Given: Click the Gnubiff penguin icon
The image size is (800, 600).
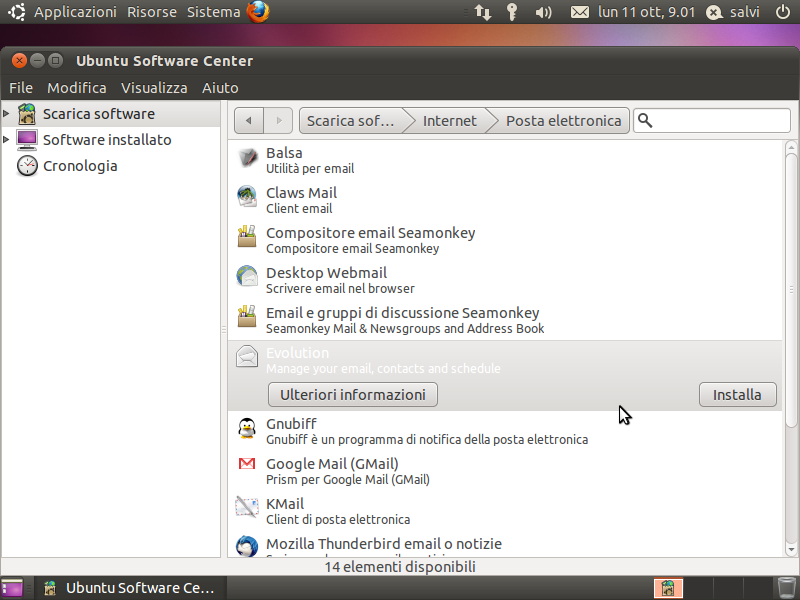Looking at the screenshot, I should [247, 428].
